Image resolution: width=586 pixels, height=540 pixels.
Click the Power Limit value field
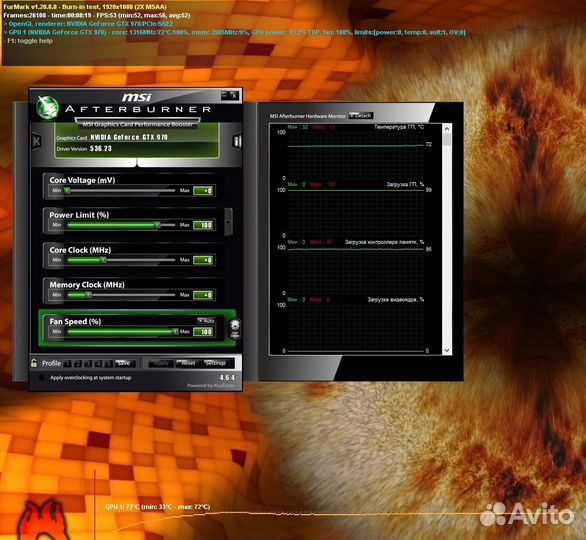click(x=203, y=225)
